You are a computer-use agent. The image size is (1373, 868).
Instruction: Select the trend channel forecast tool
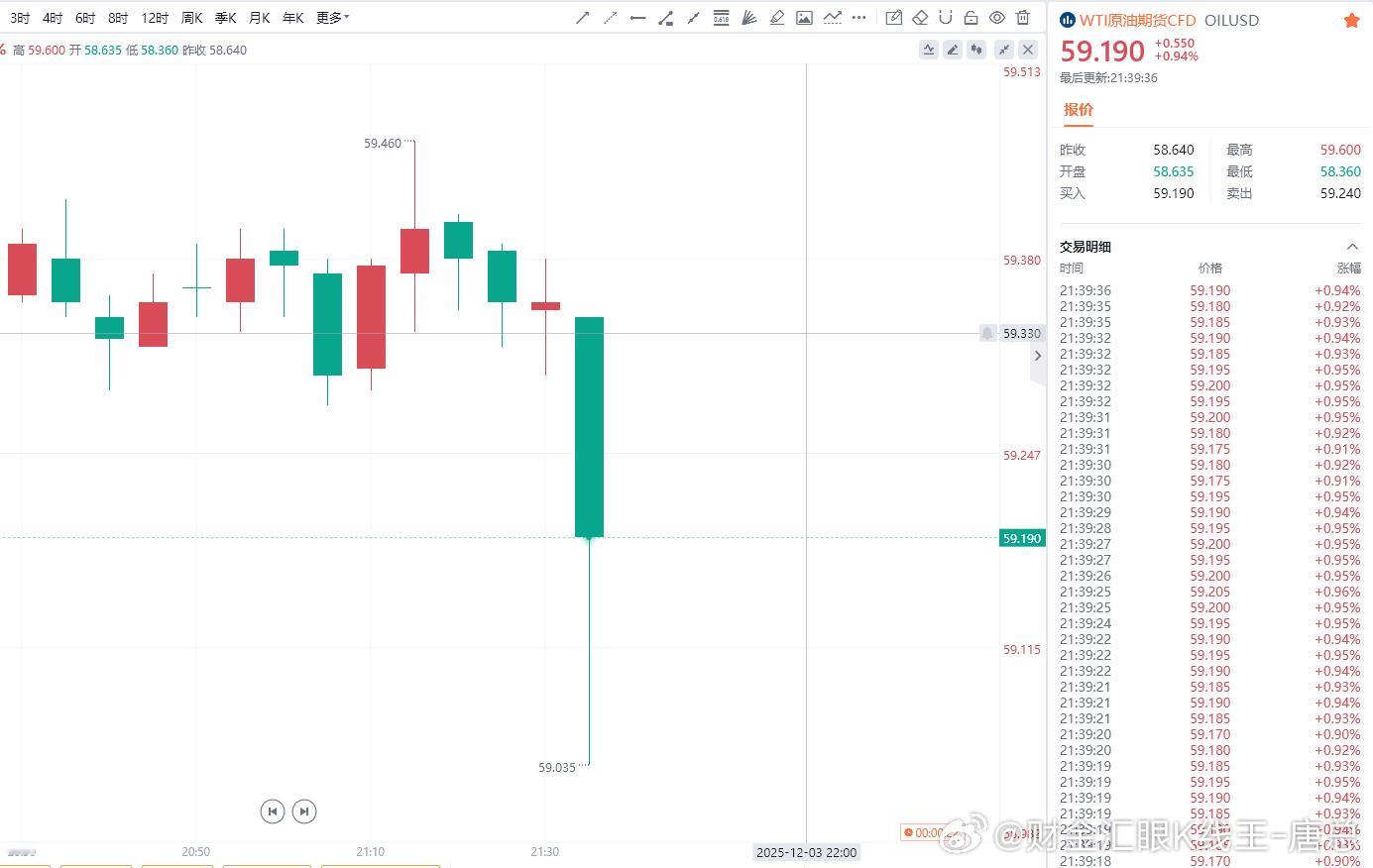point(833,18)
